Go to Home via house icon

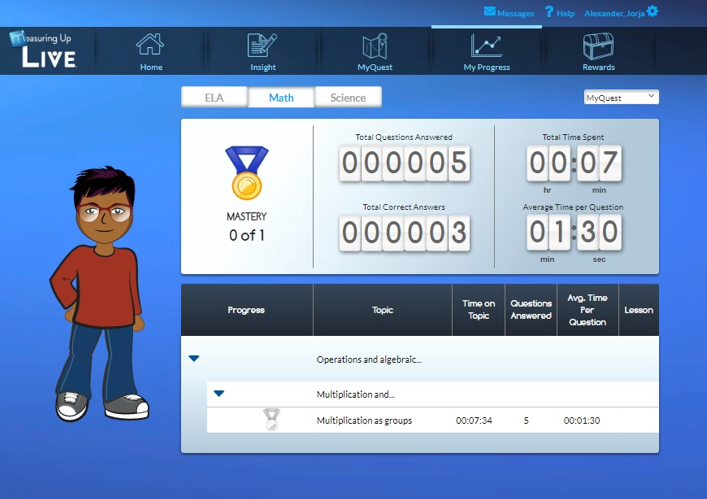tap(150, 44)
